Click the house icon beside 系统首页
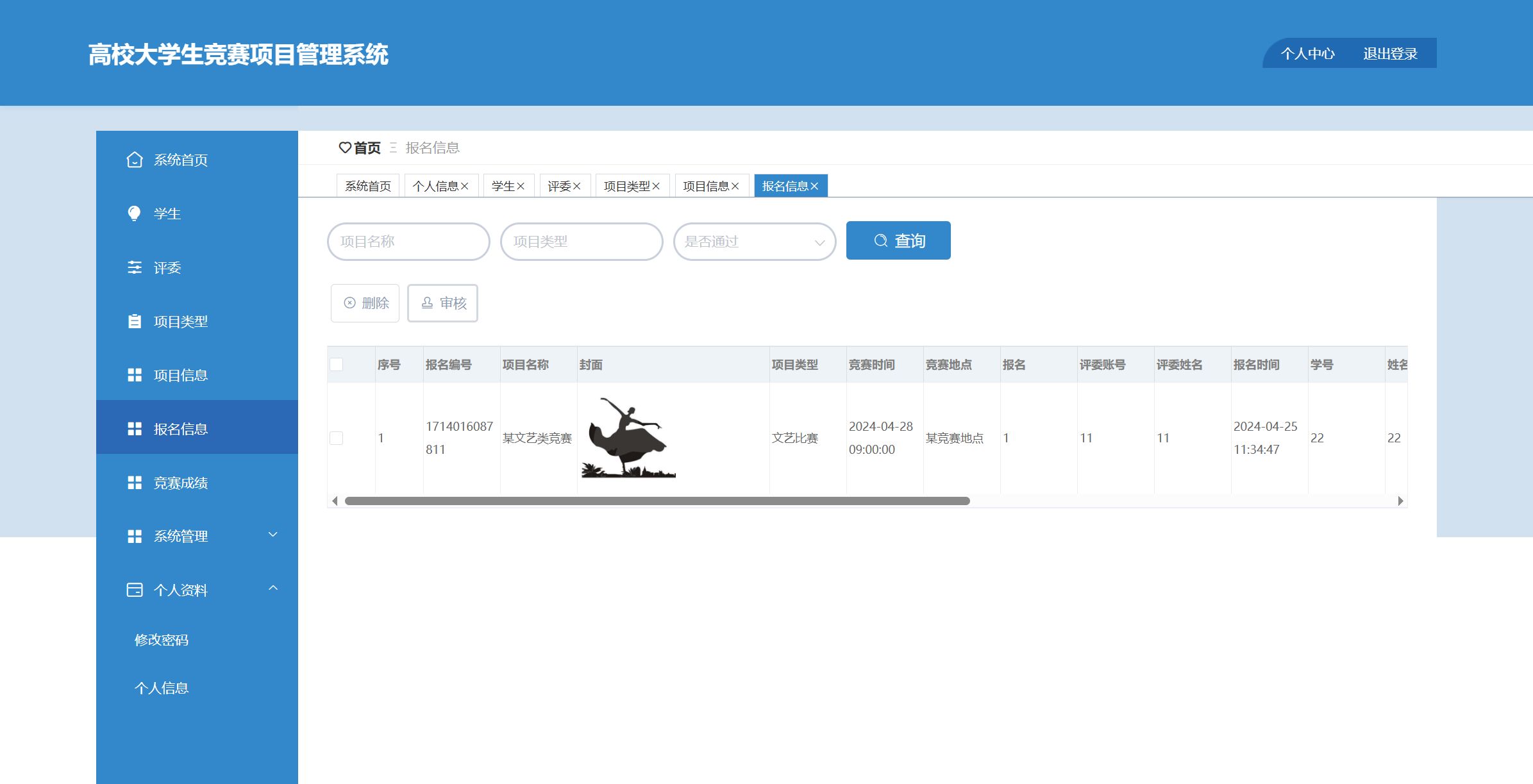The height and width of the screenshot is (784, 1533). [135, 160]
